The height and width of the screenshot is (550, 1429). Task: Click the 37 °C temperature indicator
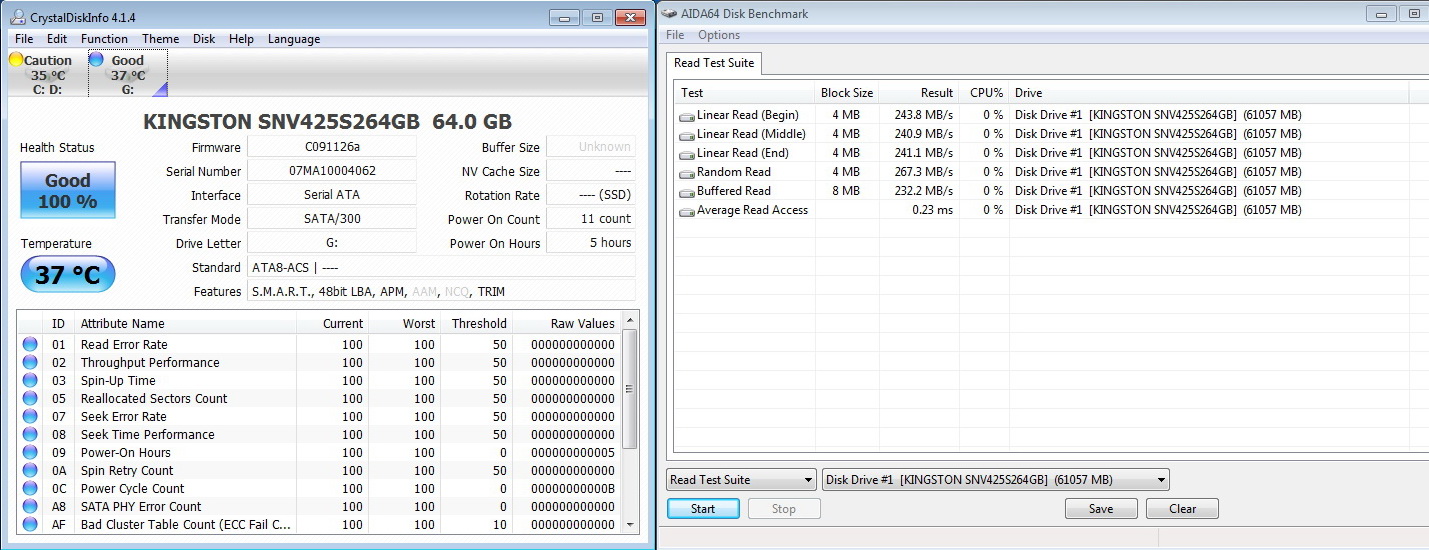[x=68, y=275]
